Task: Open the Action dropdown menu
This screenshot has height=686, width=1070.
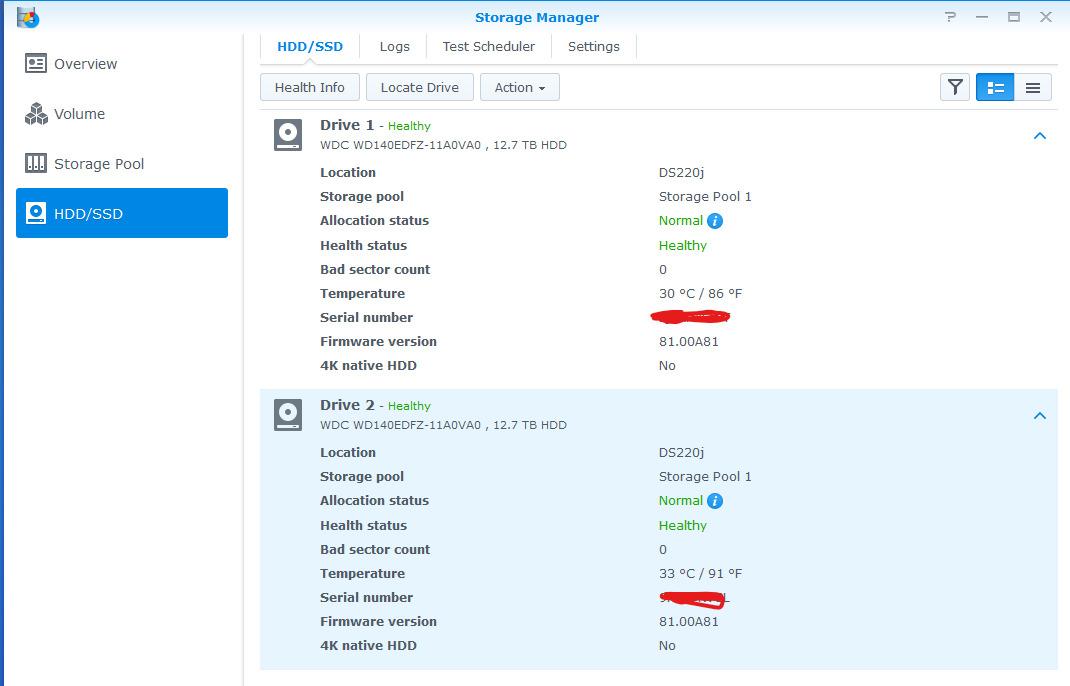Action: (519, 87)
